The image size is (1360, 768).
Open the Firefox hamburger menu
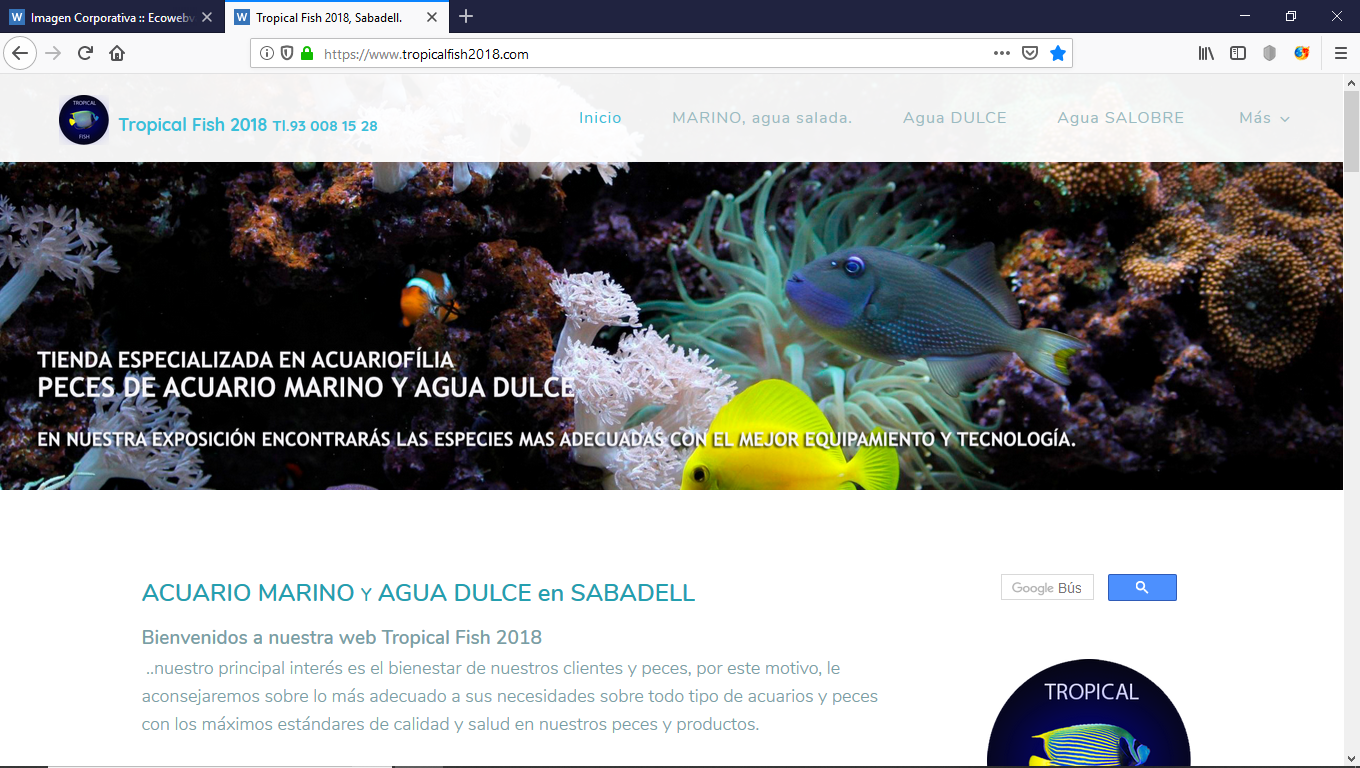coord(1341,54)
